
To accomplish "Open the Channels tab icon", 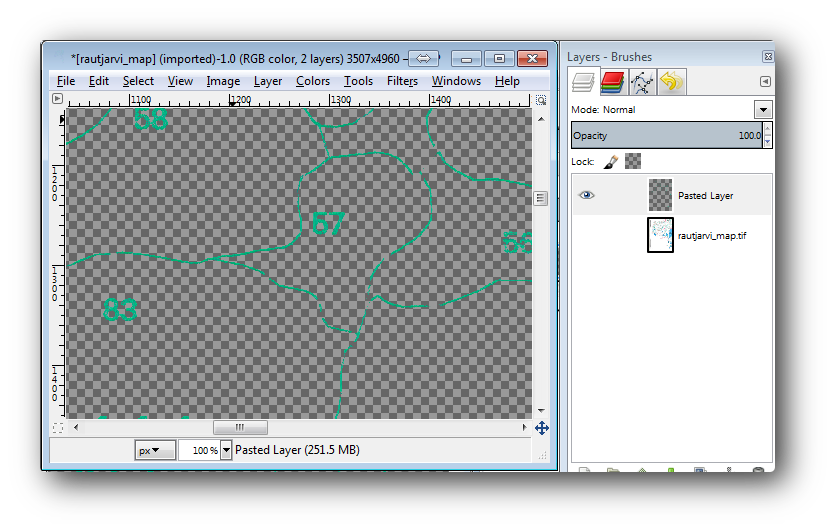I will pyautogui.click(x=613, y=82).
